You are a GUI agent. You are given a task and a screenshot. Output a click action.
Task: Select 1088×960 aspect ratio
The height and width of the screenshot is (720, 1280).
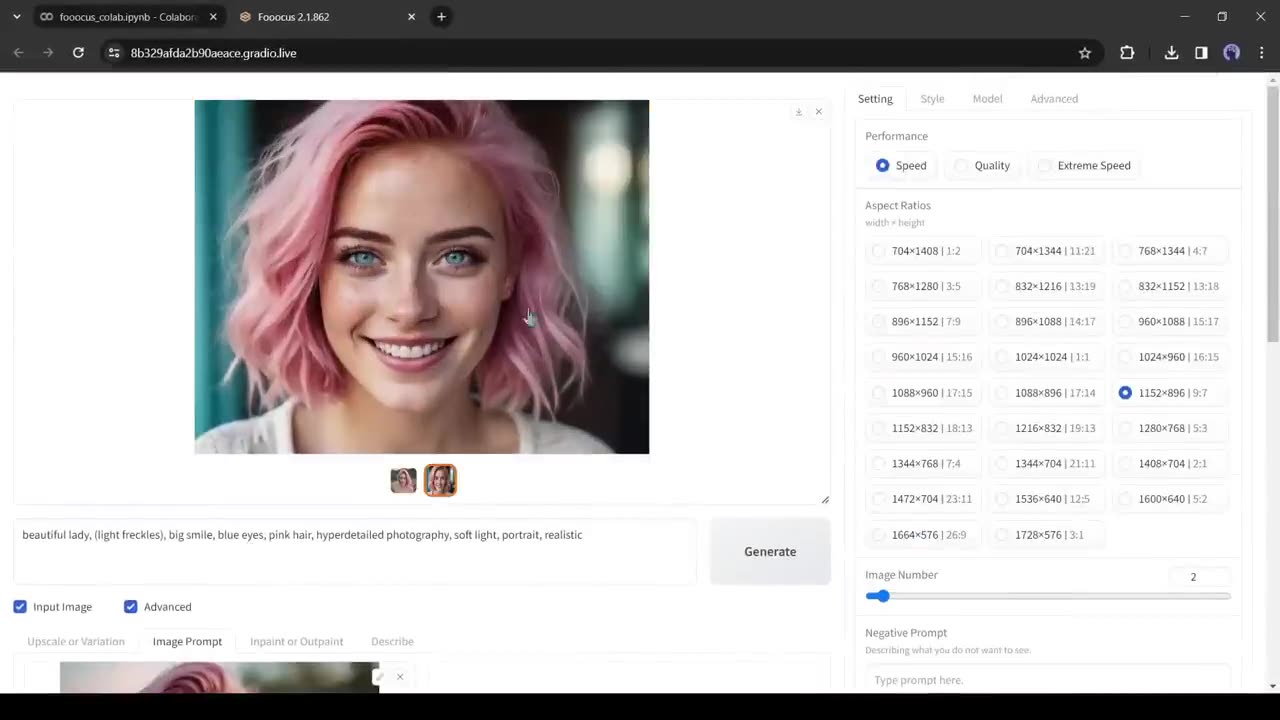click(924, 393)
